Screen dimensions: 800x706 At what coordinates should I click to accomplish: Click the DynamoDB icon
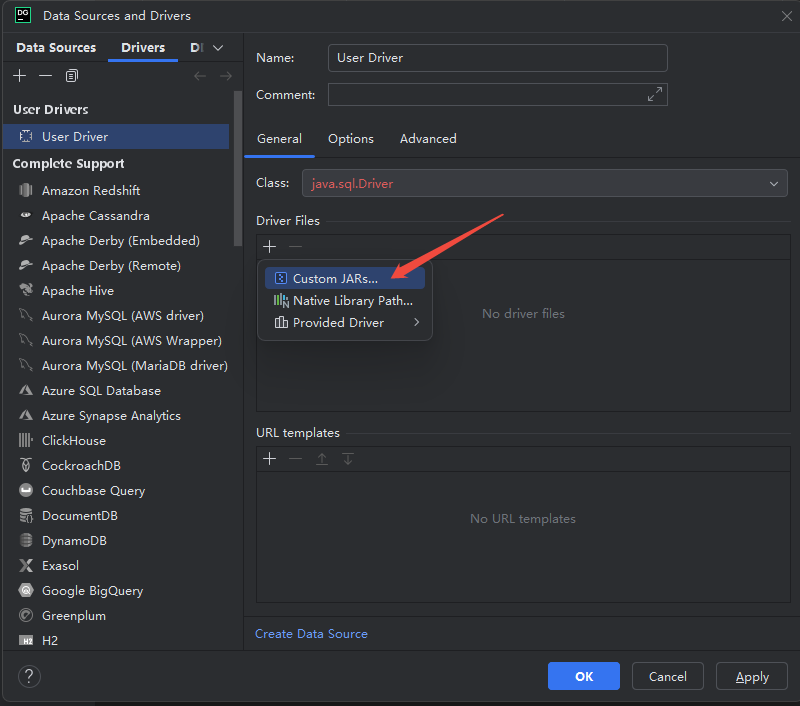[26, 540]
